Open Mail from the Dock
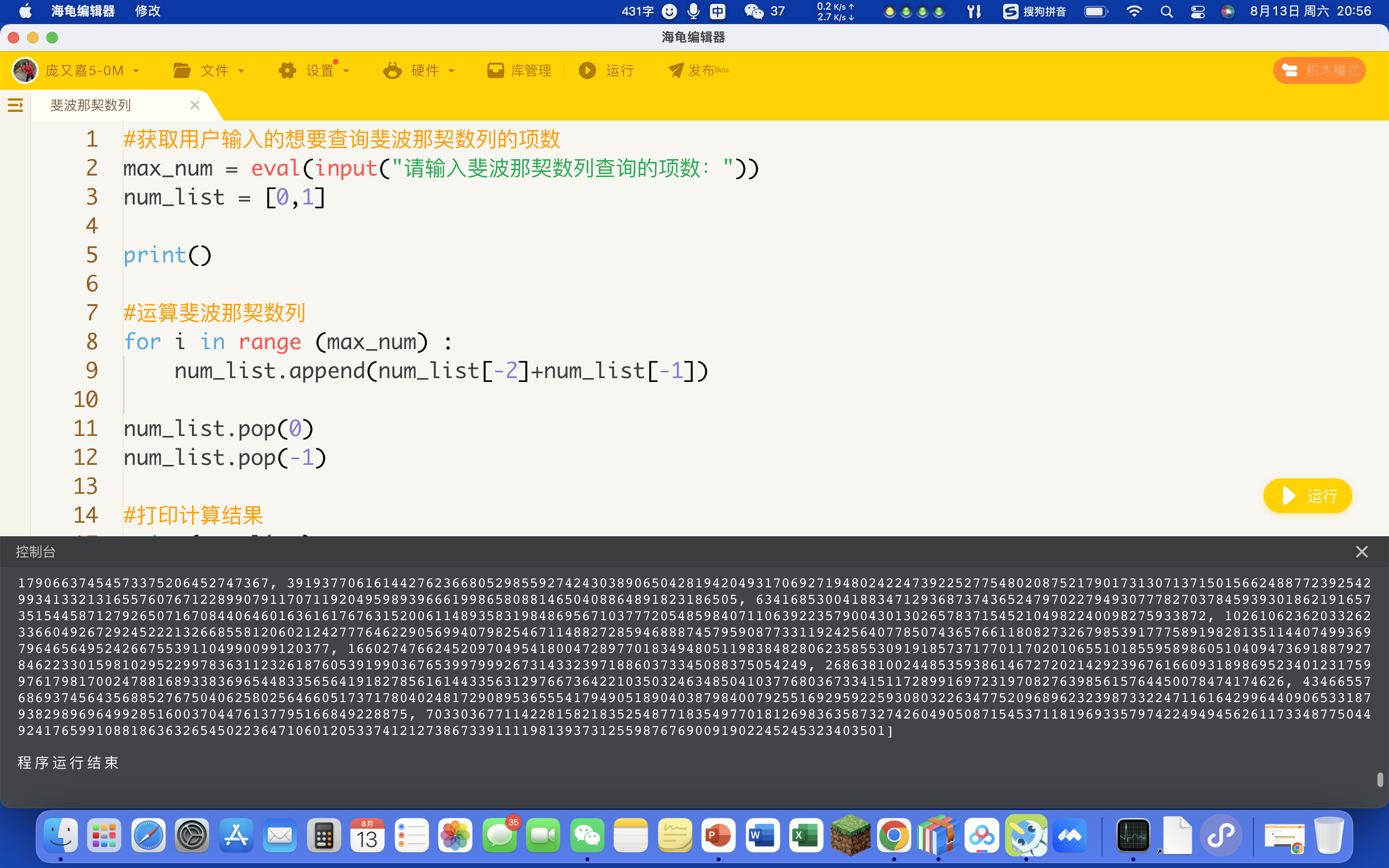This screenshot has width=1389, height=868. pos(280,835)
